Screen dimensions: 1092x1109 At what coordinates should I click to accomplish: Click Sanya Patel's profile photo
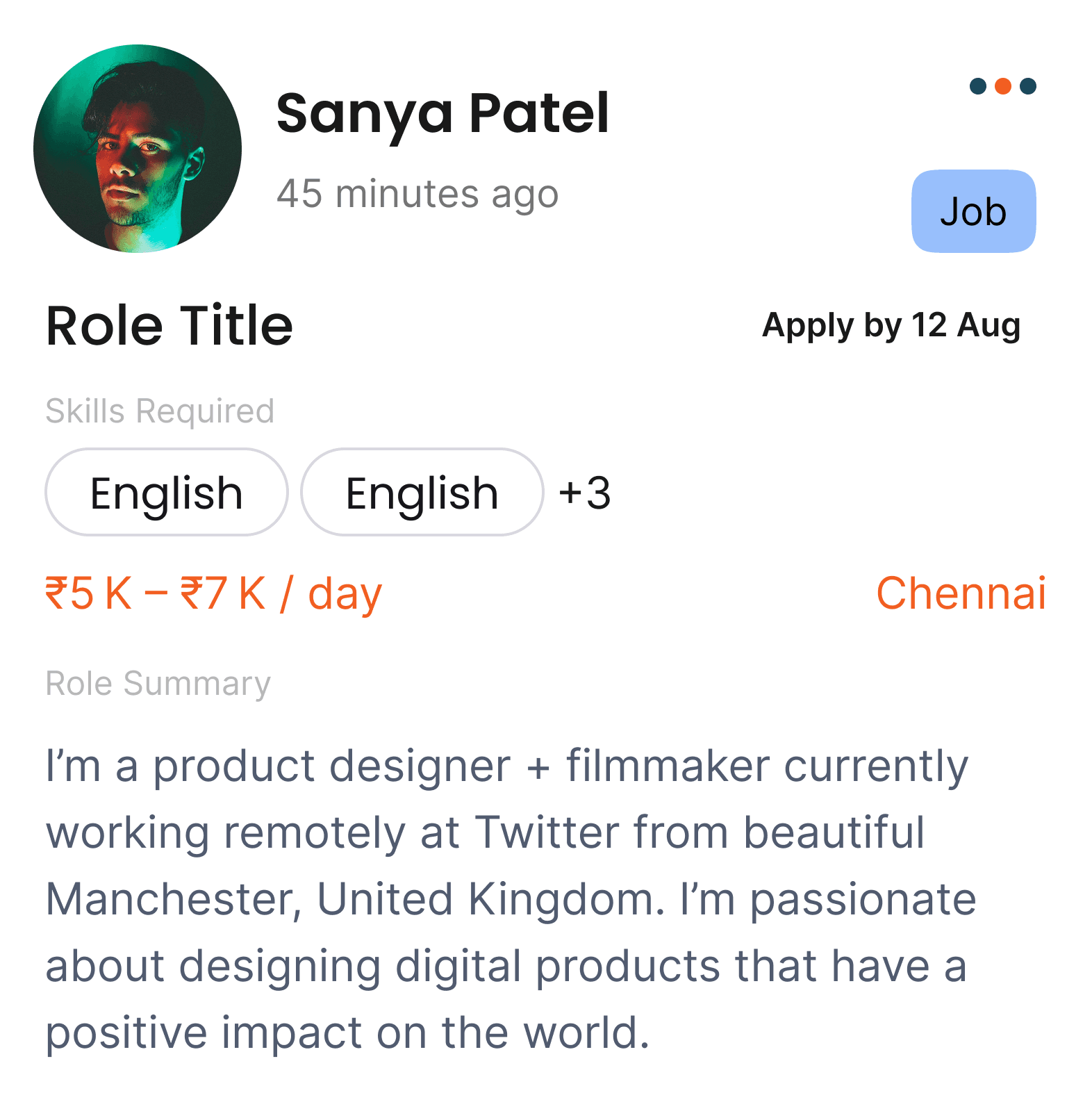[138, 149]
